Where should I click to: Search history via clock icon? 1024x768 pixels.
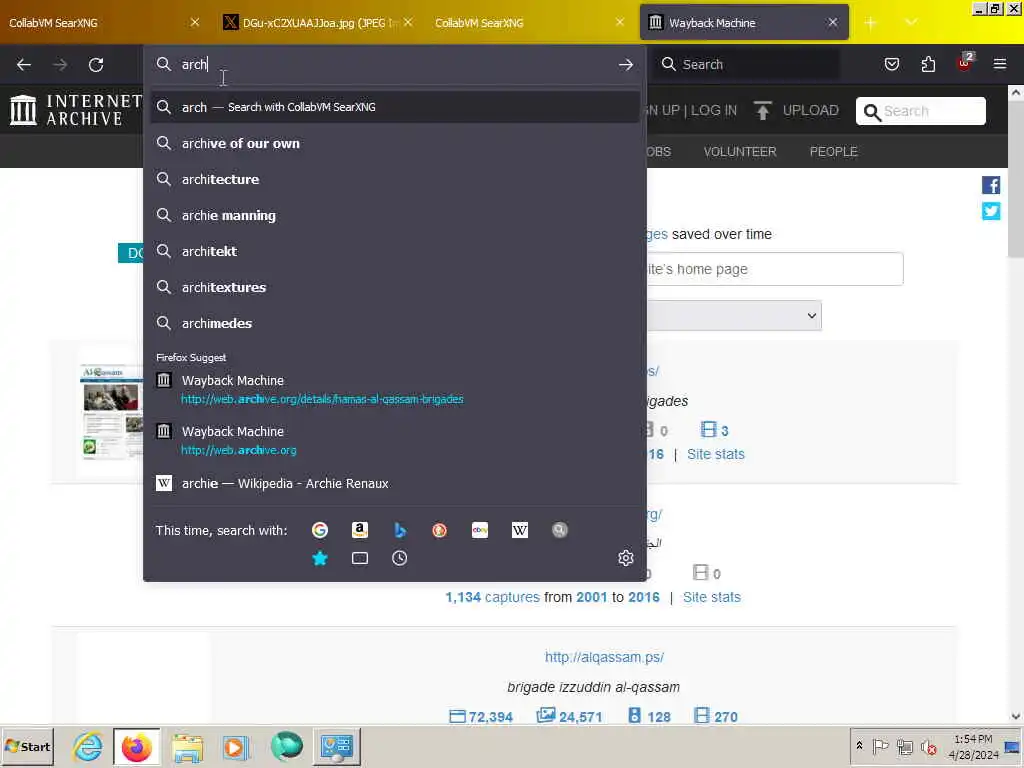coord(400,558)
